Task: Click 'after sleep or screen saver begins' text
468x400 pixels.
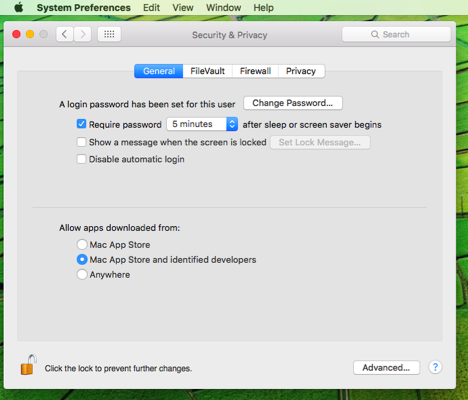Action: (312, 125)
